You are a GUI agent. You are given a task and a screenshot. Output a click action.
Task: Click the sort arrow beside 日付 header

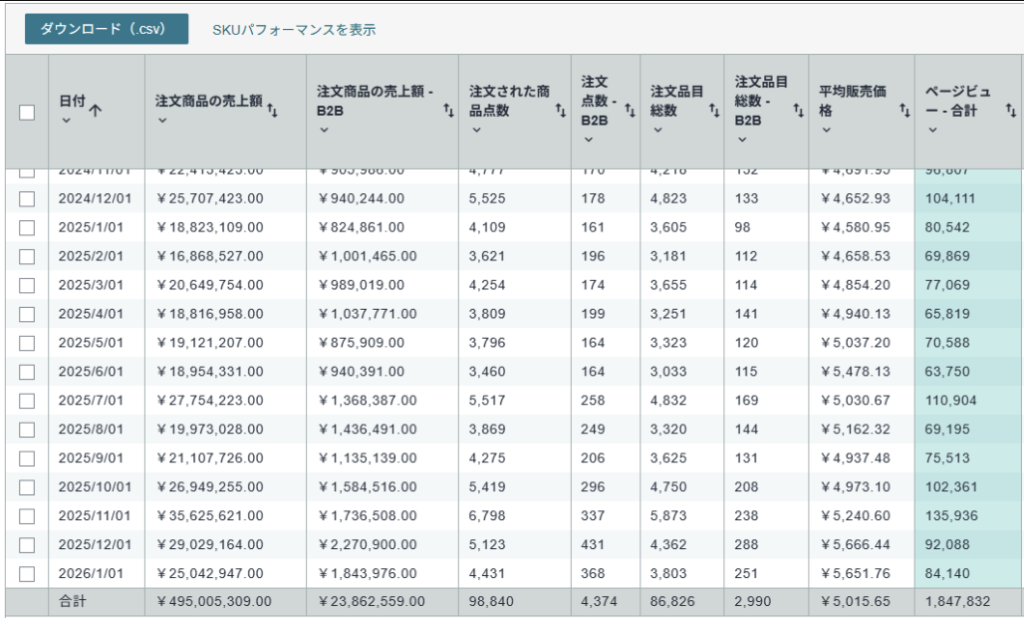(96, 110)
